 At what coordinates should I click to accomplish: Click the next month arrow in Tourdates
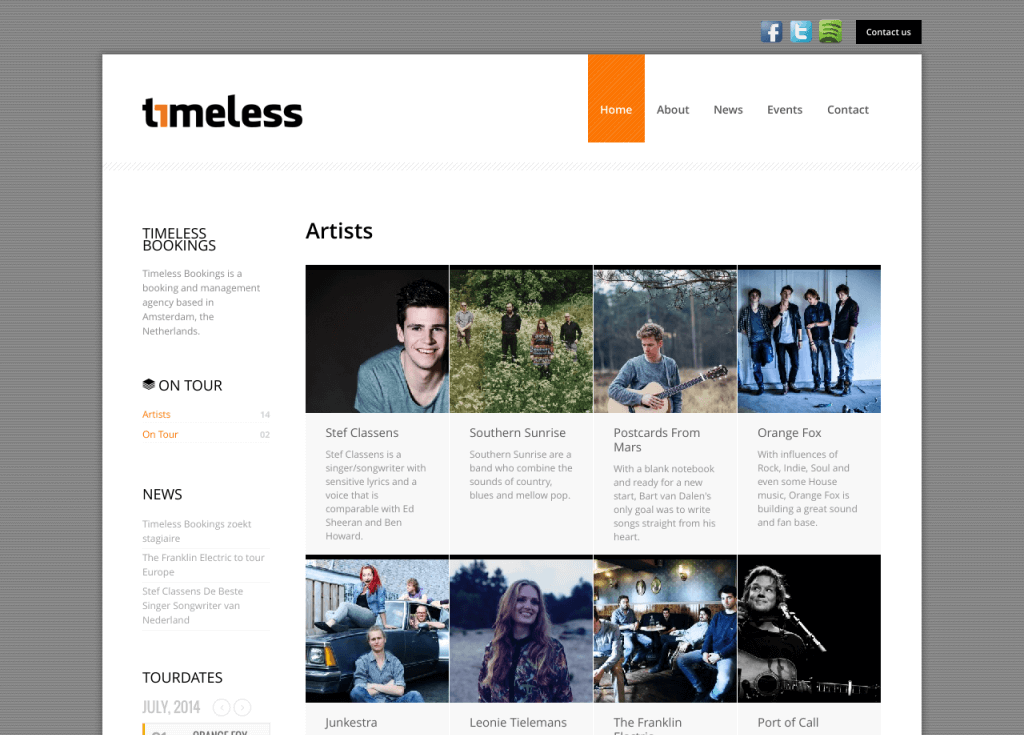[242, 708]
